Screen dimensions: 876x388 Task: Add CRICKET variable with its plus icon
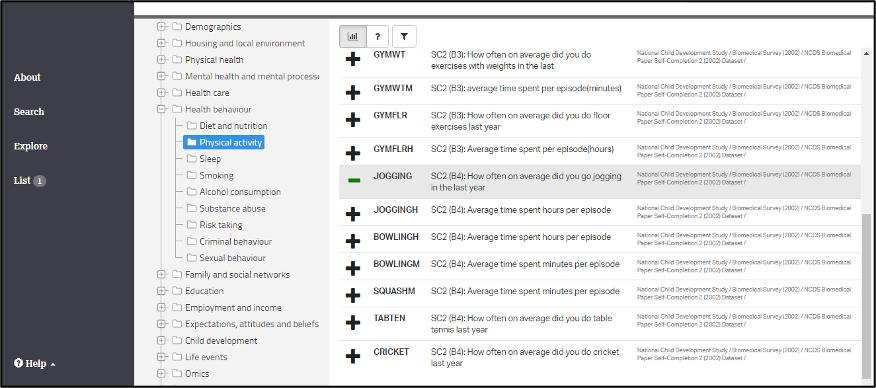[x=353, y=356]
